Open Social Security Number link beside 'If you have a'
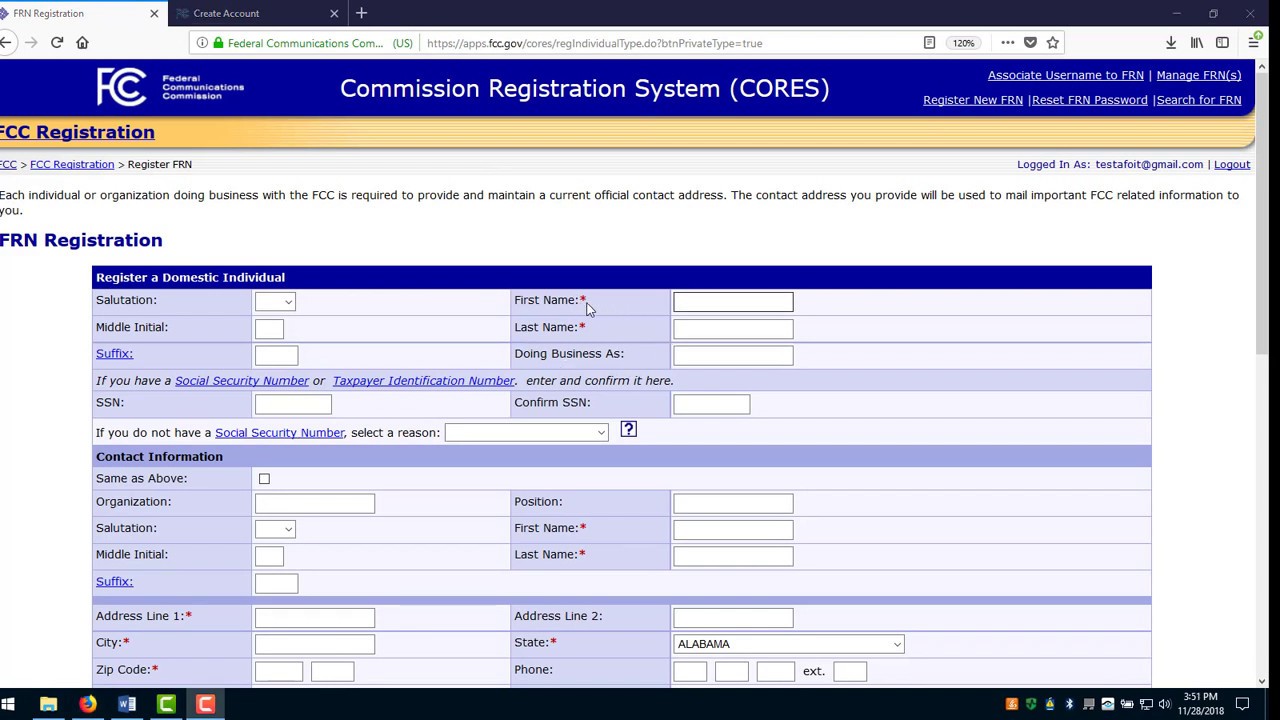 point(242,381)
